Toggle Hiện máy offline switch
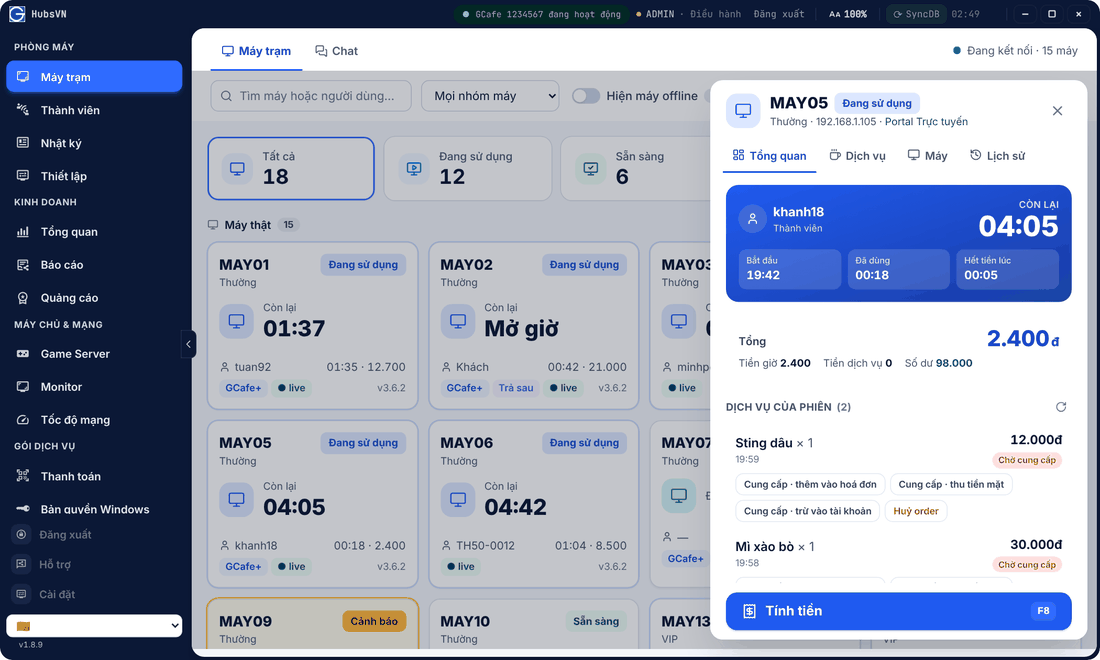 pyautogui.click(x=586, y=96)
